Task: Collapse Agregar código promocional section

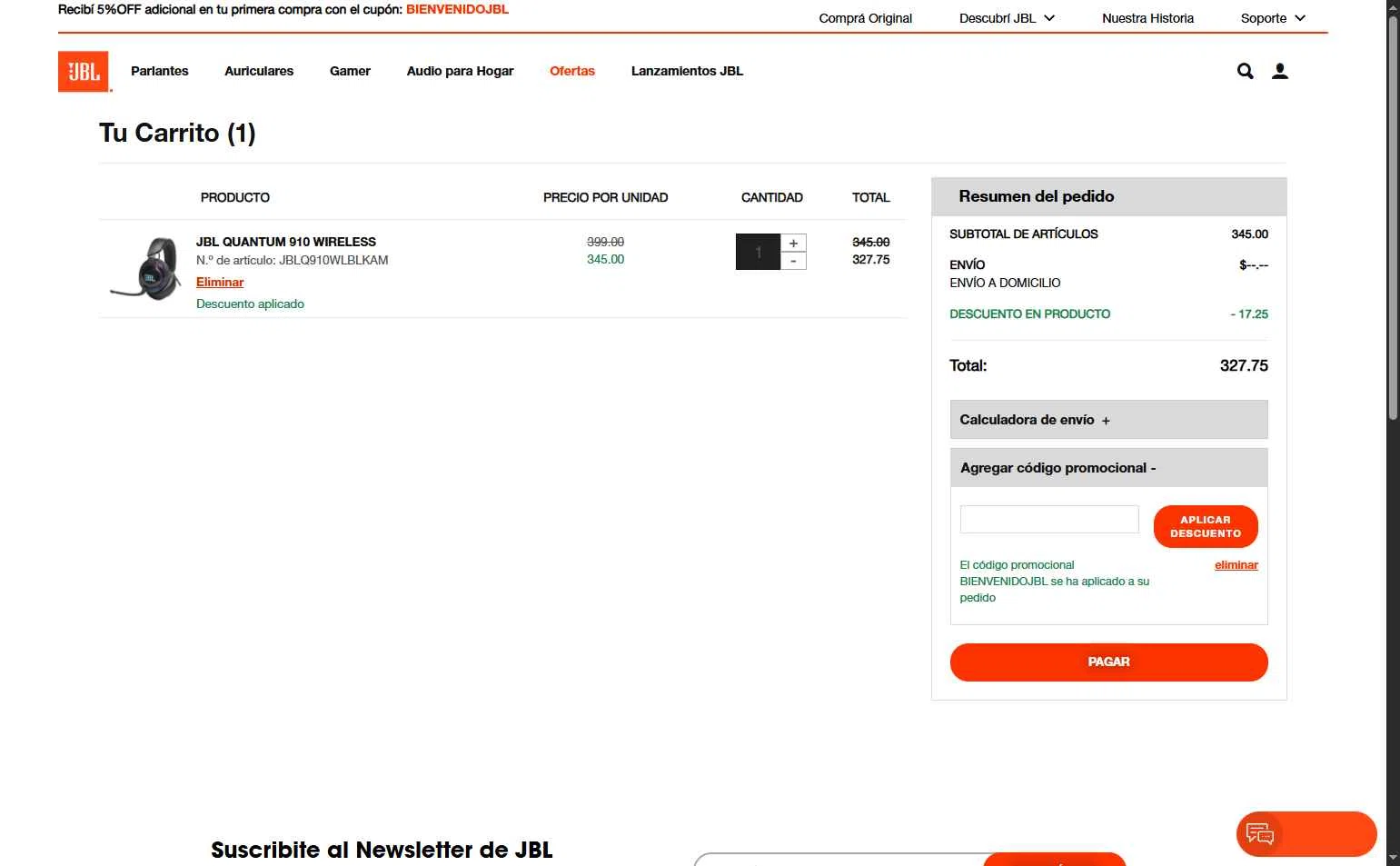Action: [x=1108, y=468]
